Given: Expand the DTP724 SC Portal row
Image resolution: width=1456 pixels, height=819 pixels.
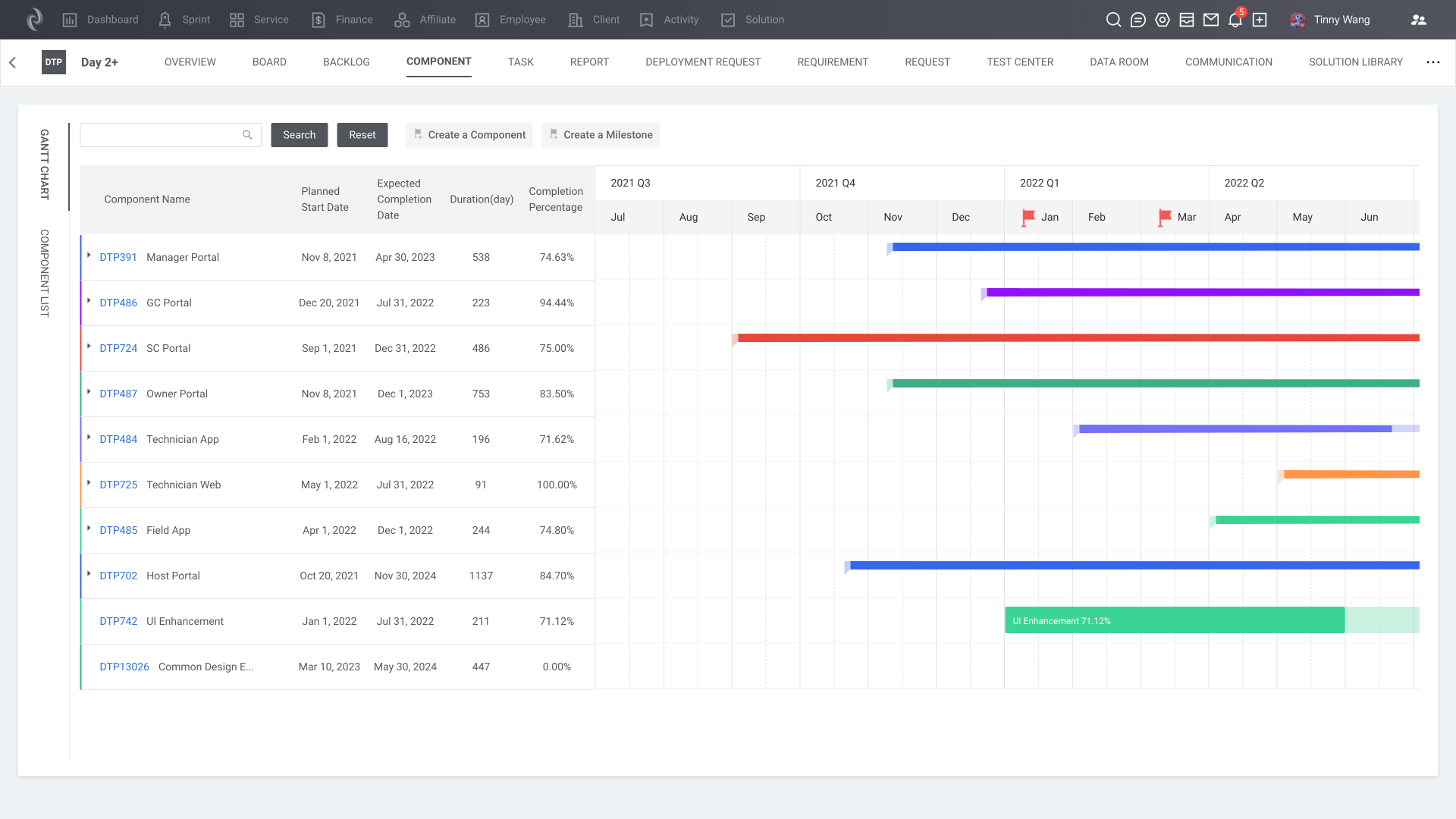Looking at the screenshot, I should 89,347.
